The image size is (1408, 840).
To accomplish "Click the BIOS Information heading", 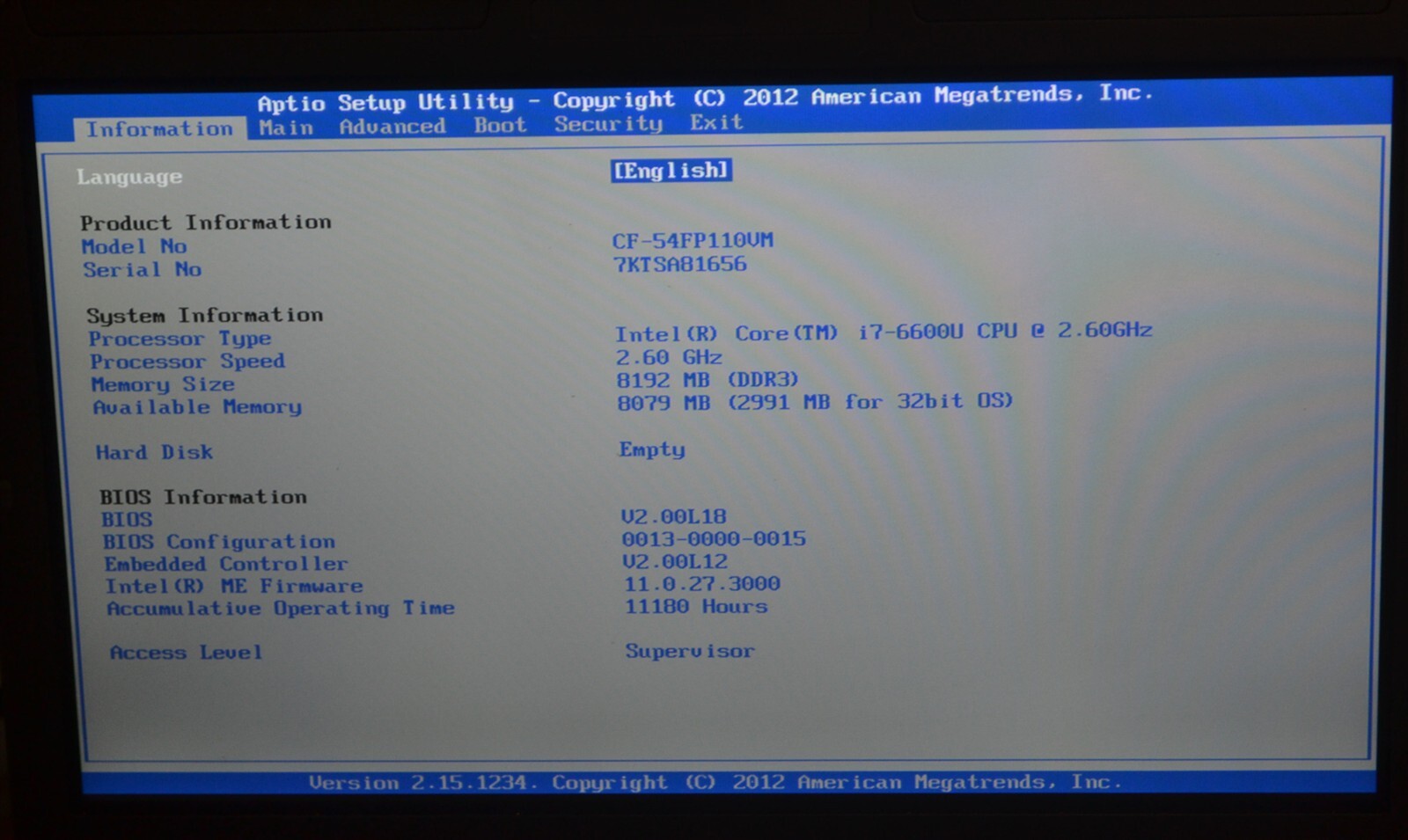I will coord(203,497).
